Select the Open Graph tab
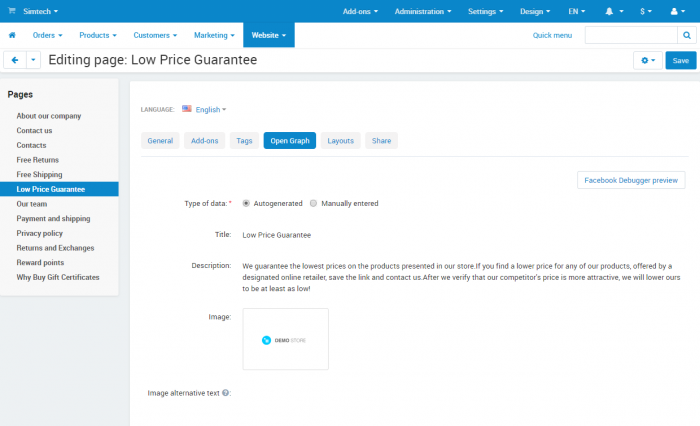The width and height of the screenshot is (700, 426). (290, 141)
